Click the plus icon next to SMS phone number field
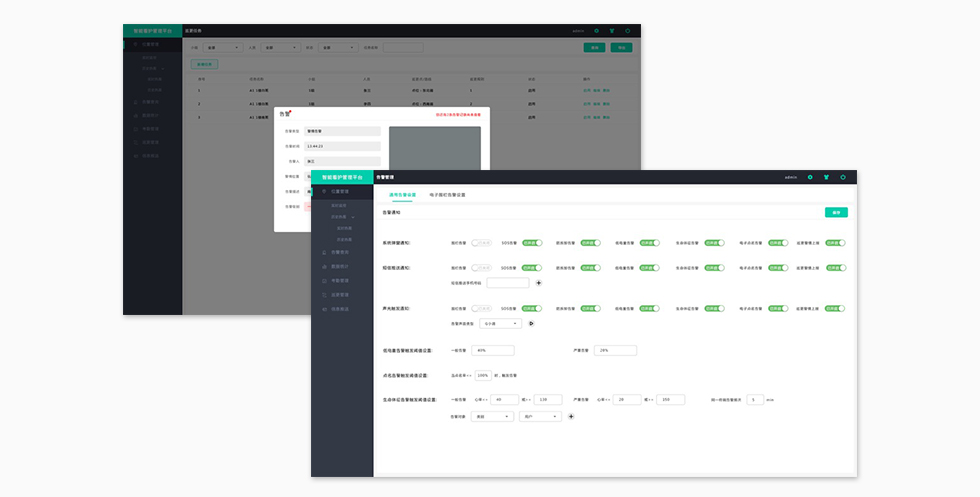This screenshot has height=497, width=980. (x=539, y=283)
